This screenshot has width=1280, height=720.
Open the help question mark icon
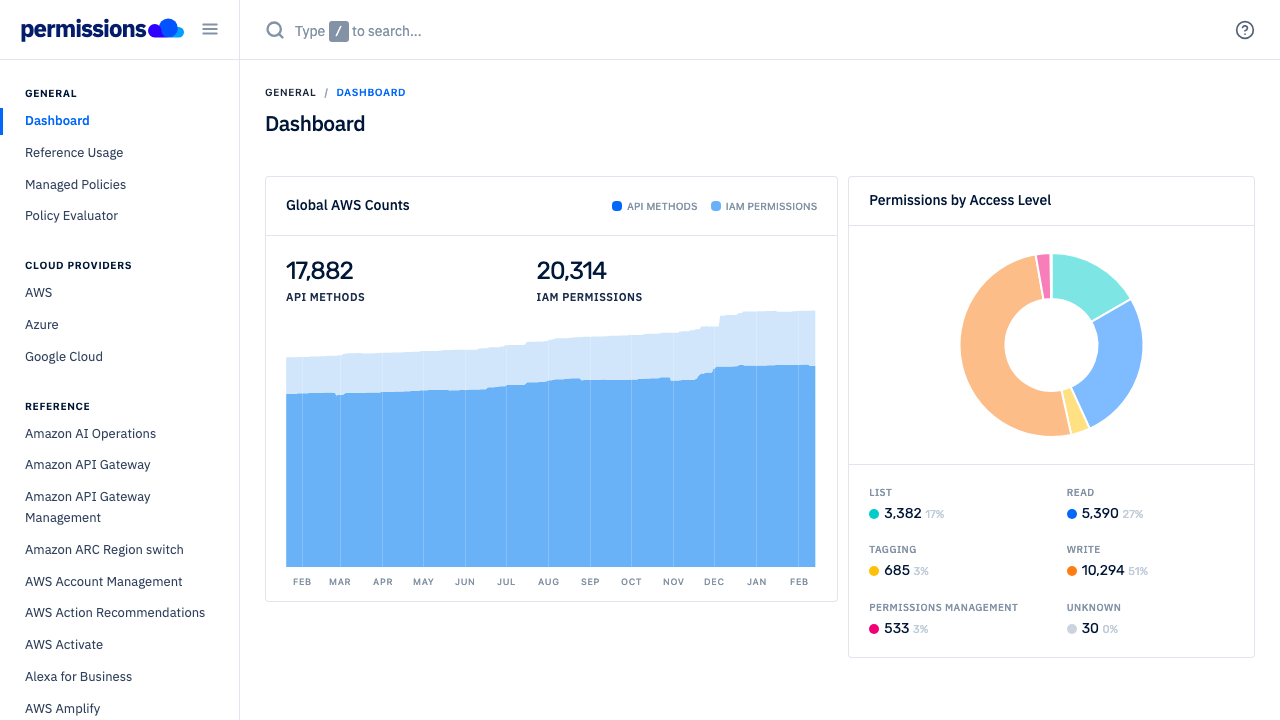click(x=1245, y=30)
